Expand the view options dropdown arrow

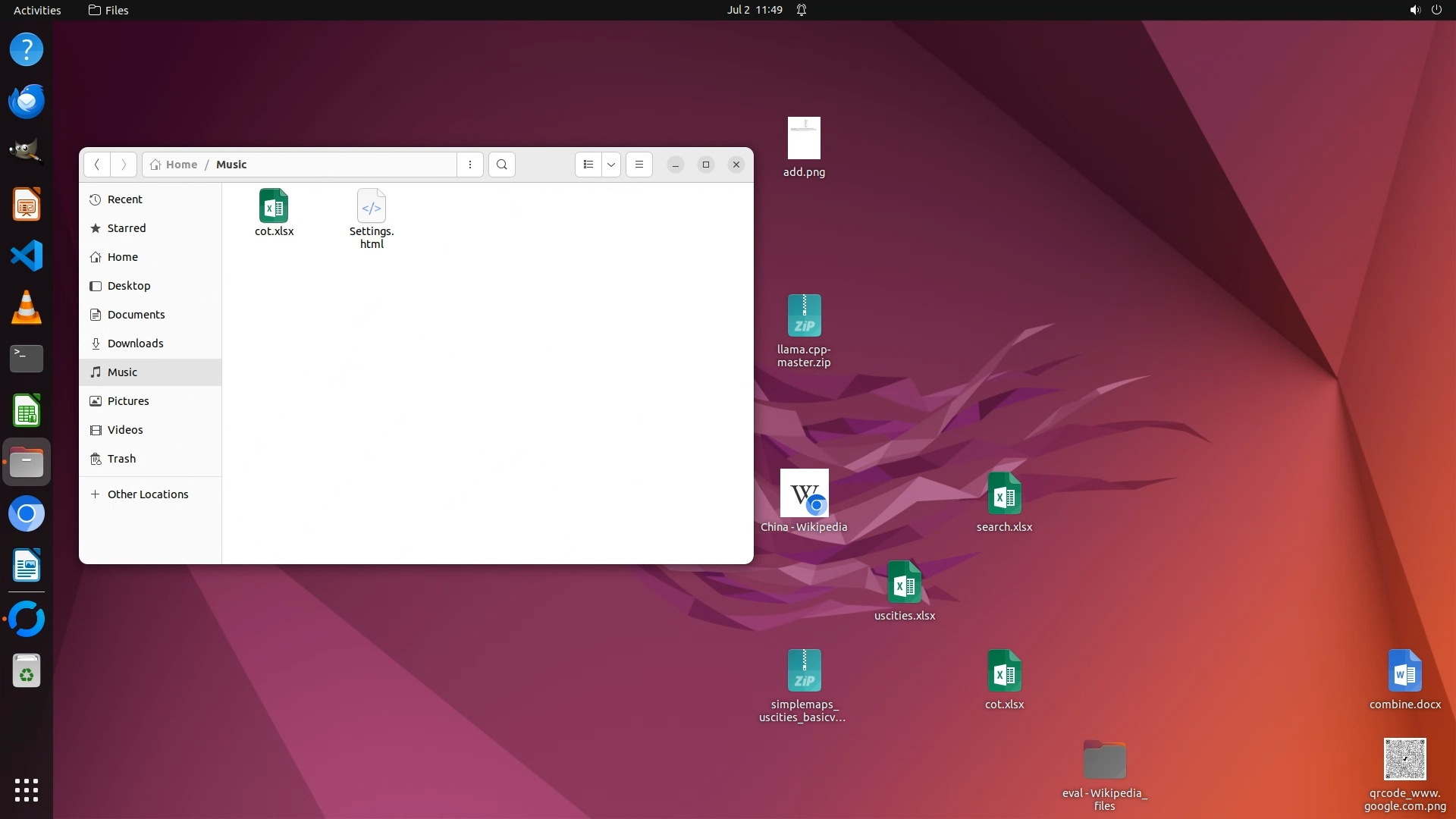(611, 165)
